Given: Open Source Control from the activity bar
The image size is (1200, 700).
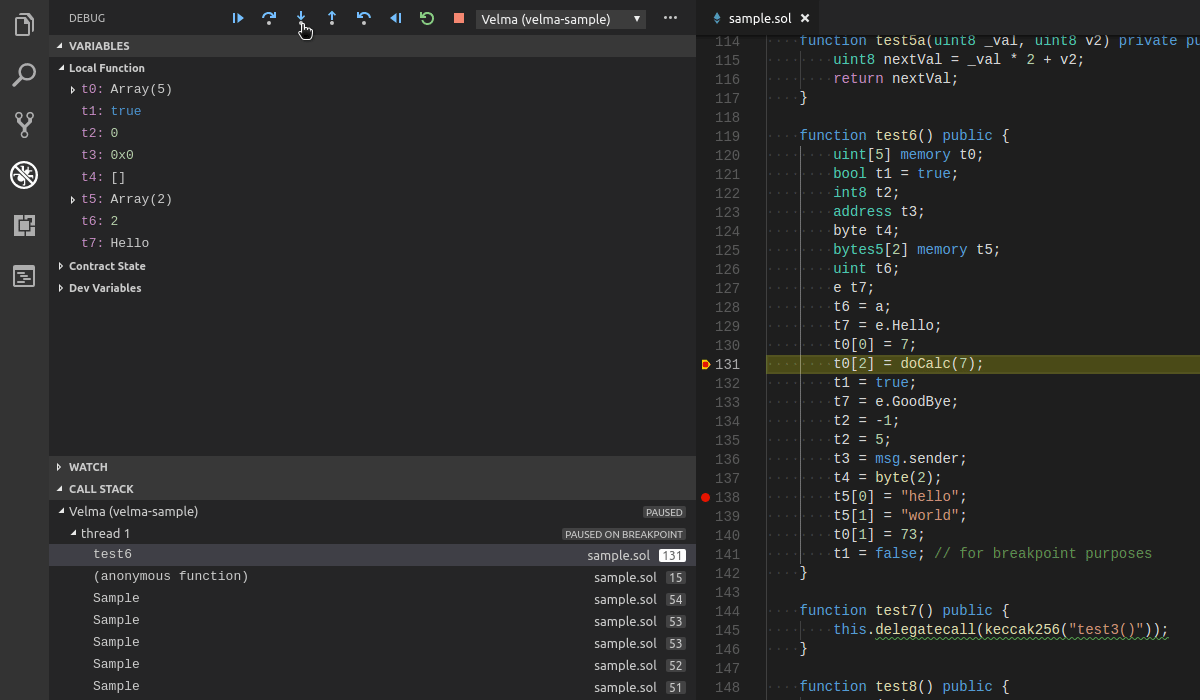Looking at the screenshot, I should click(x=24, y=124).
